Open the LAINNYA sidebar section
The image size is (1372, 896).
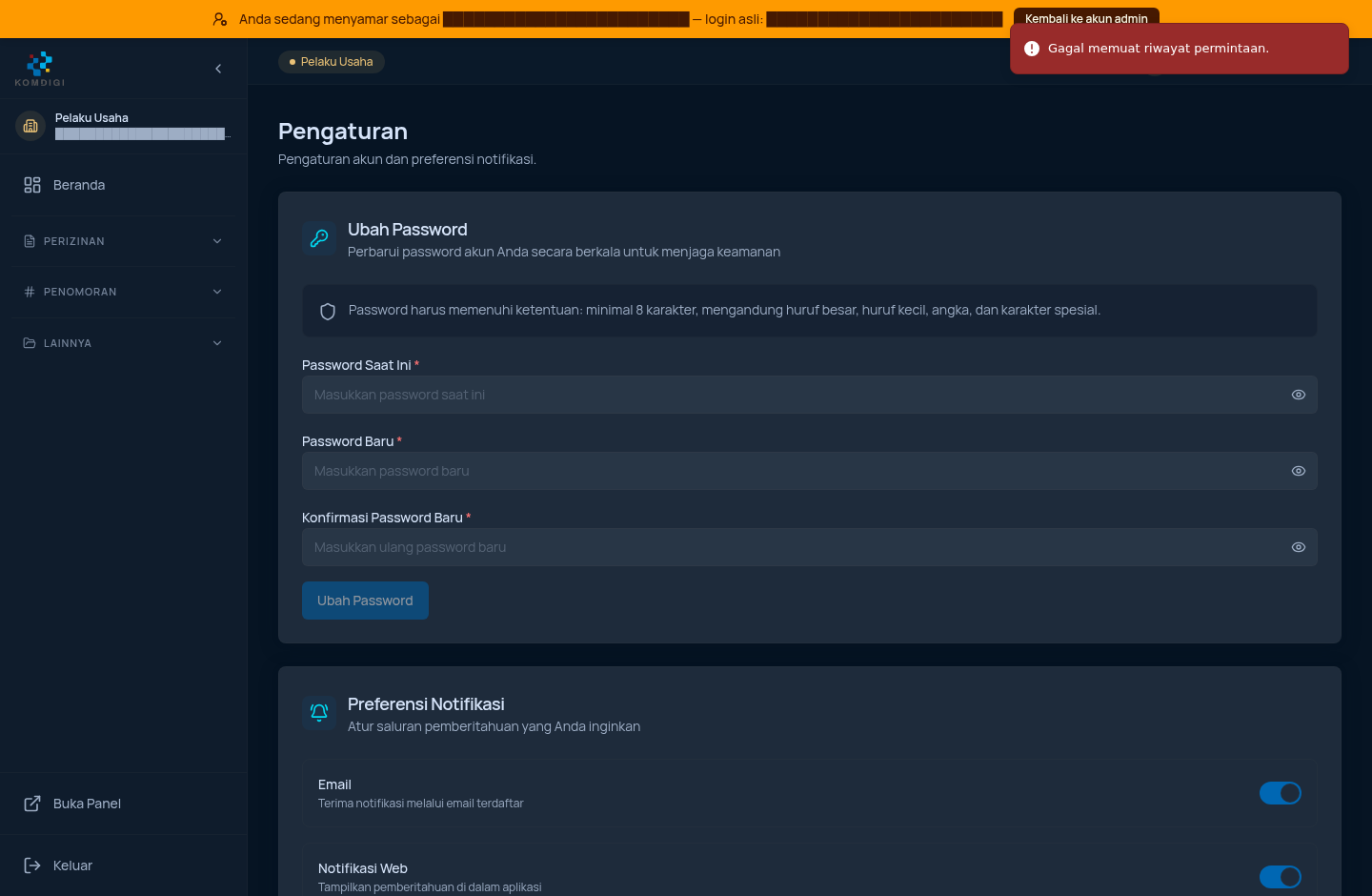(x=124, y=343)
